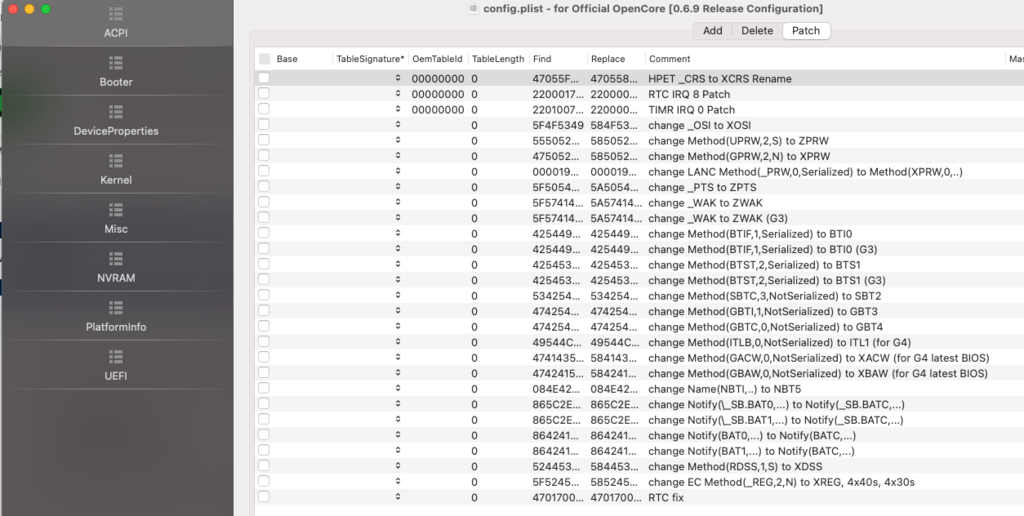Open the ACPI section icon in sidebar
This screenshot has height=516, width=1024.
tap(116, 15)
